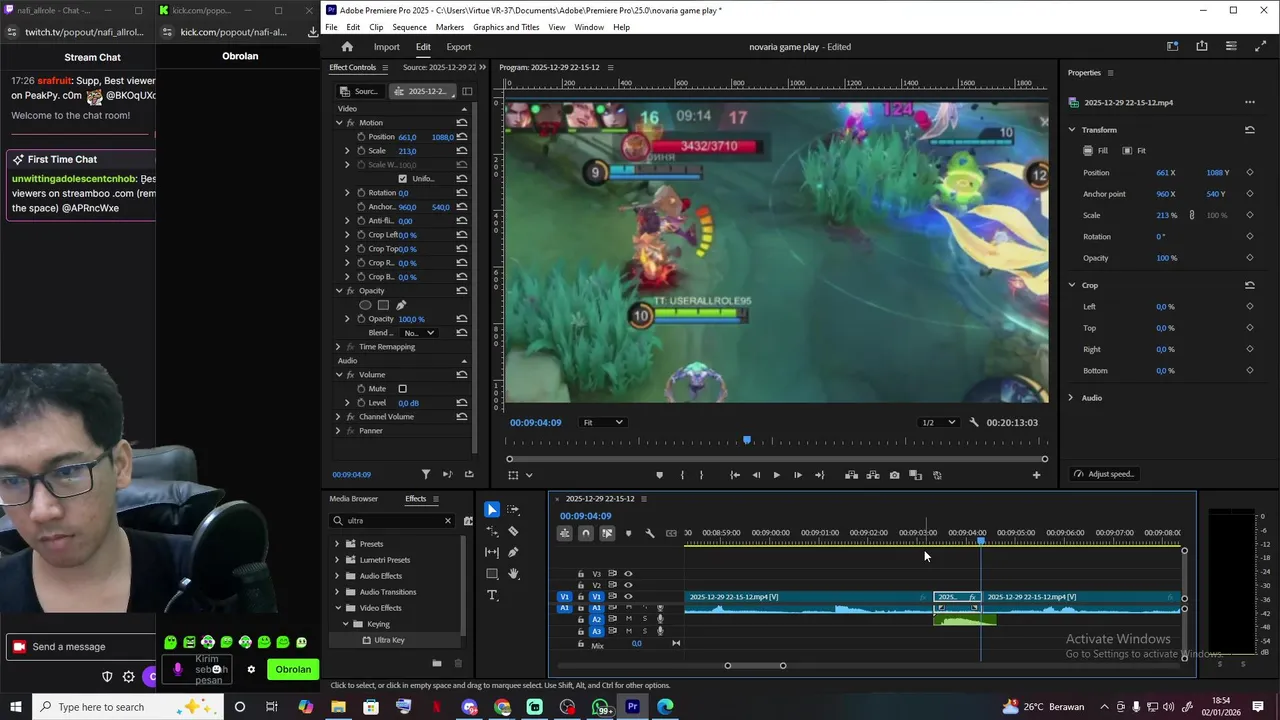This screenshot has height=720, width=1280.
Task: Click the timeline horizontal zoom scrollbar
Action: (755, 665)
